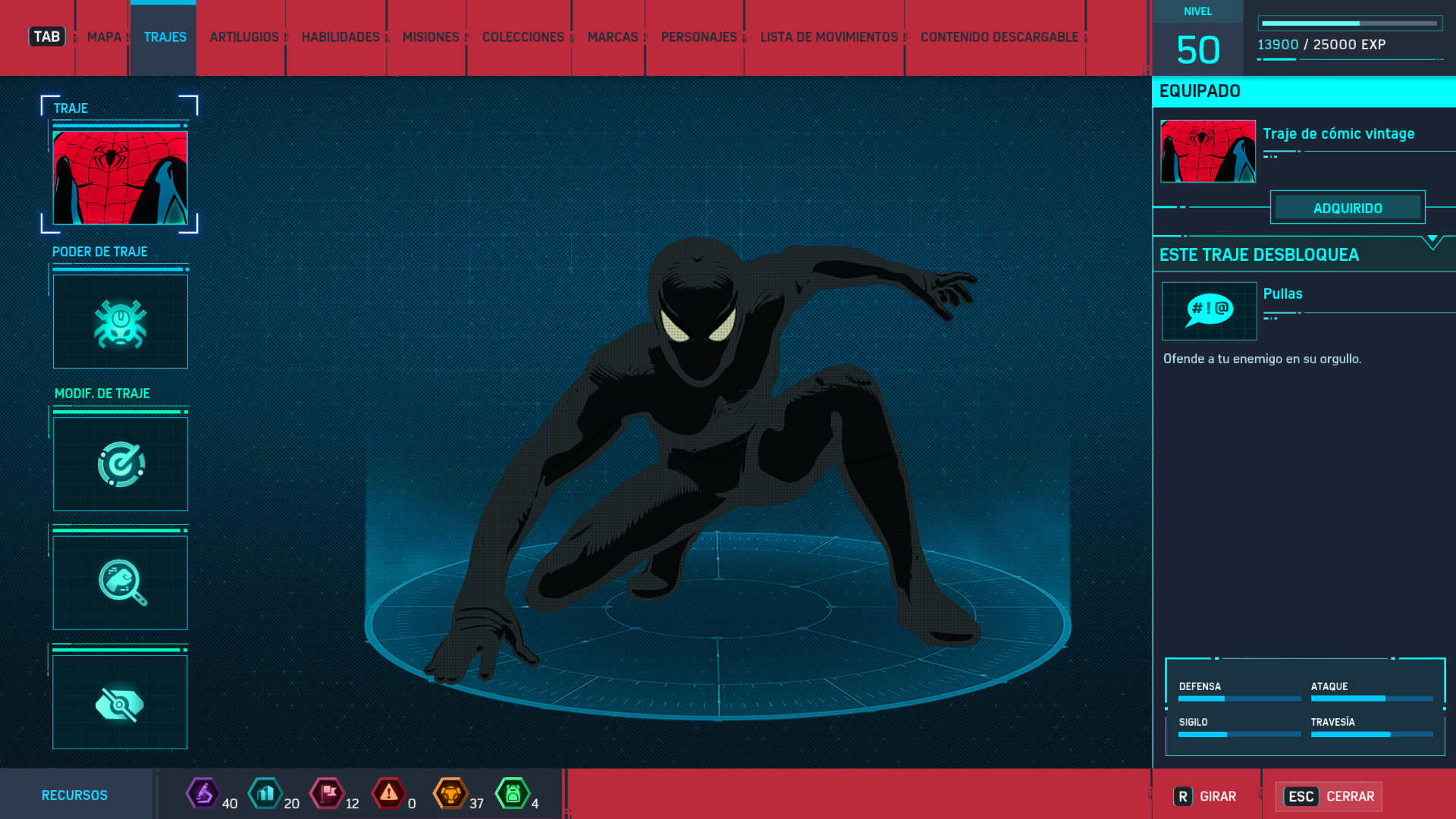Click the green backpack token icon
Screen dimensions: 1456x819
coord(513,794)
